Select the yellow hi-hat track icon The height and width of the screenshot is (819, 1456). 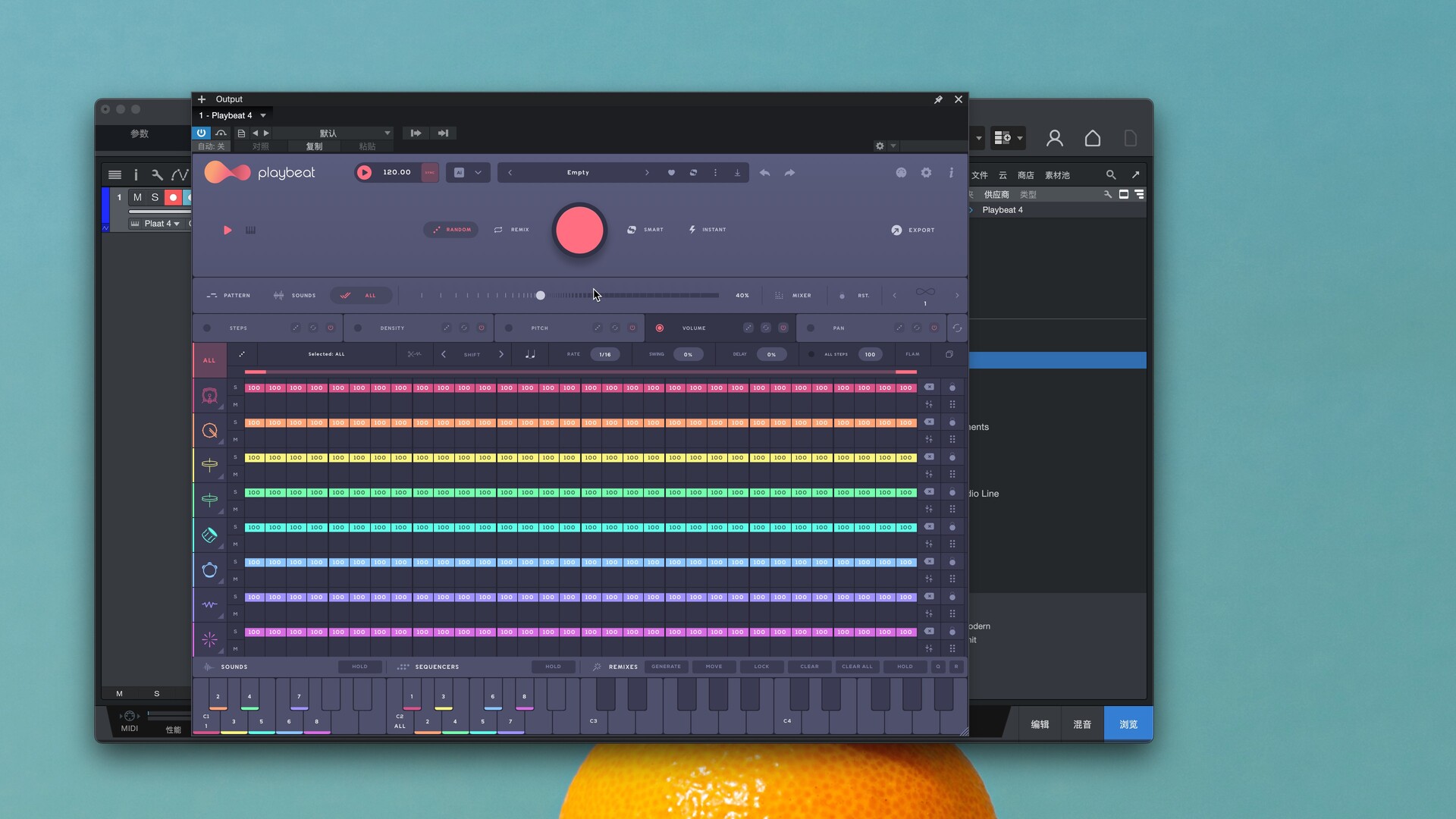[210, 466]
